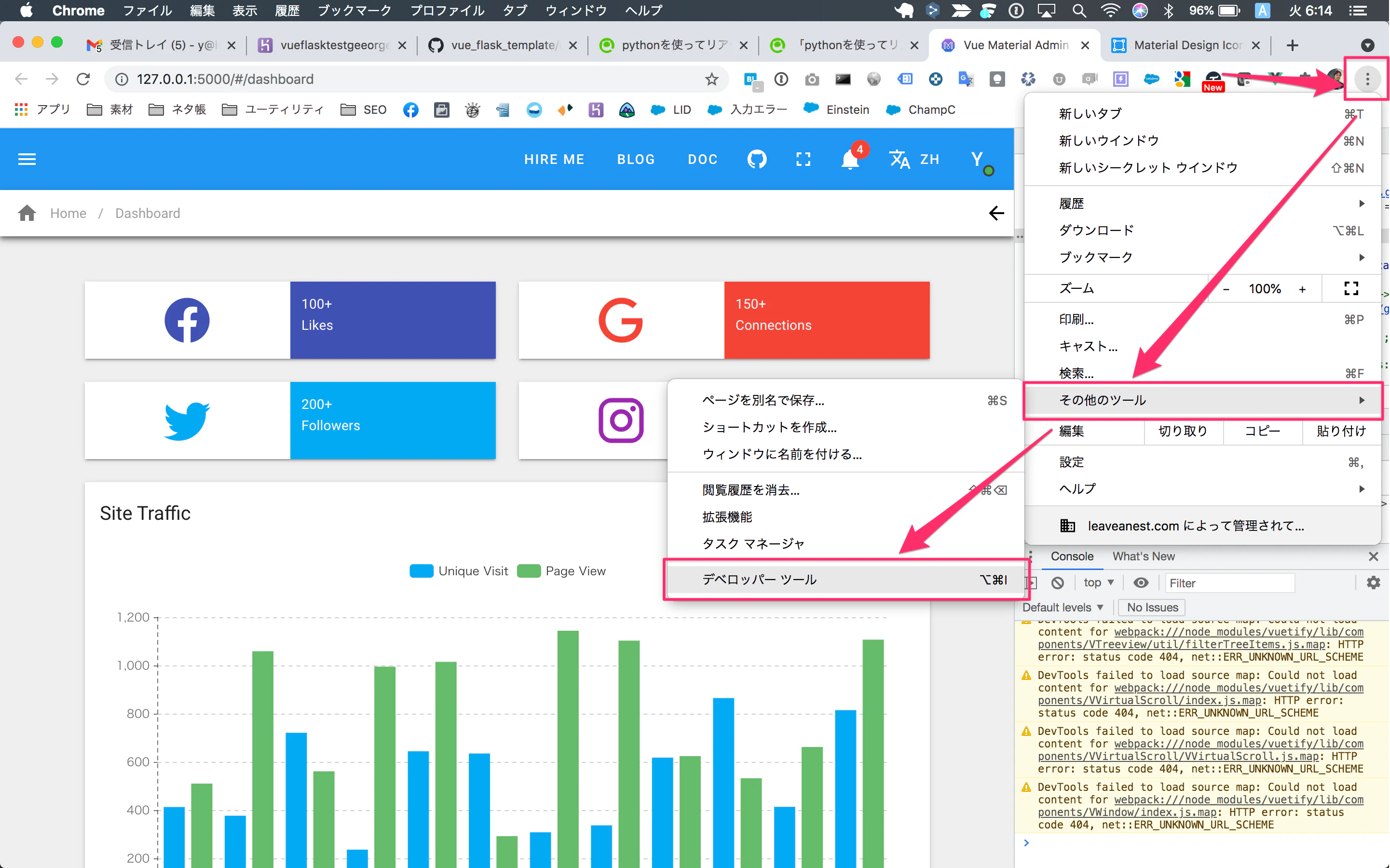Image resolution: width=1390 pixels, height=868 pixels.
Task: Click zoom minus button in Chrome menu
Action: (x=1226, y=289)
